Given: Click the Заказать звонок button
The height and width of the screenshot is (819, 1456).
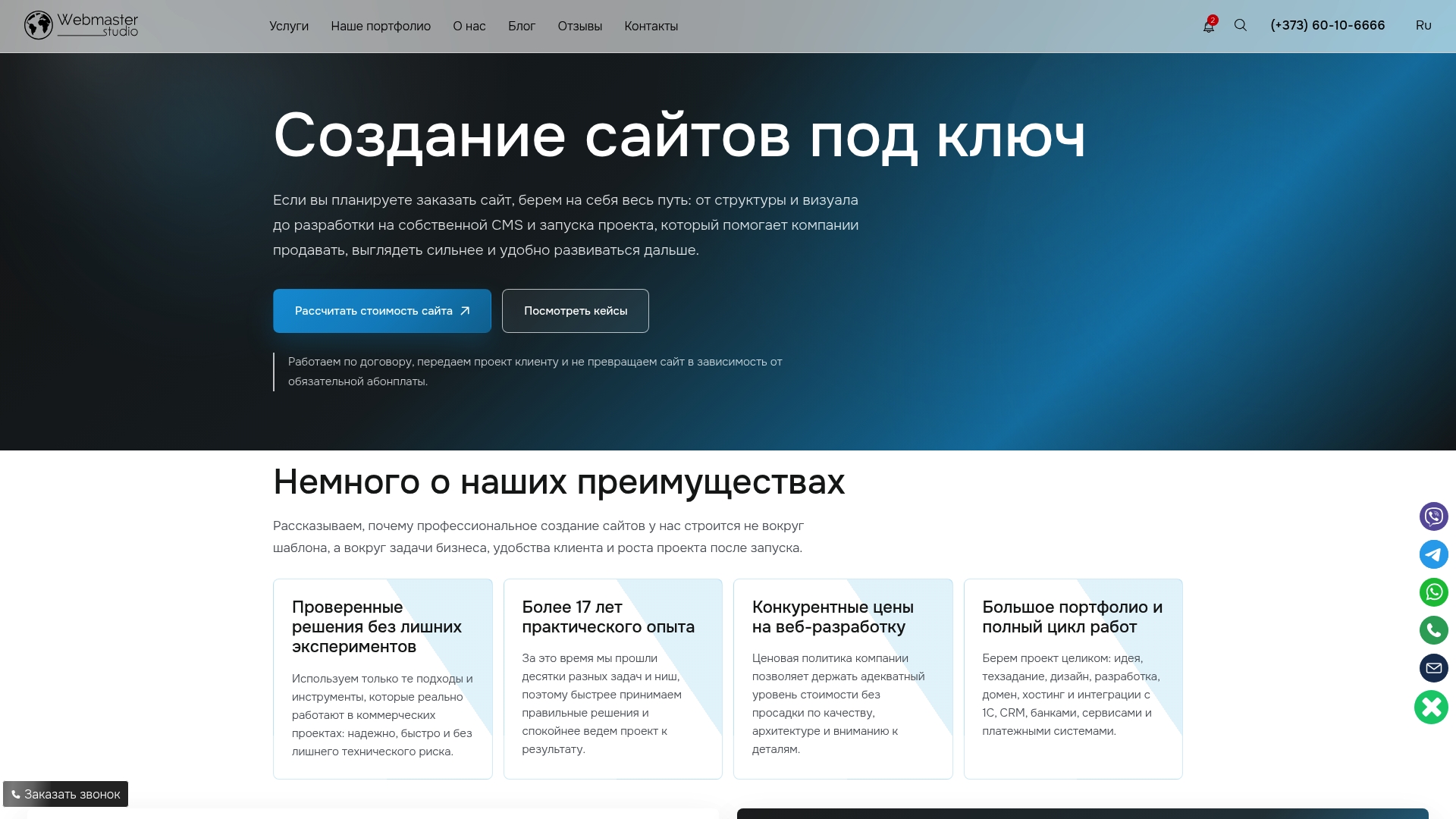Looking at the screenshot, I should pyautogui.click(x=65, y=794).
